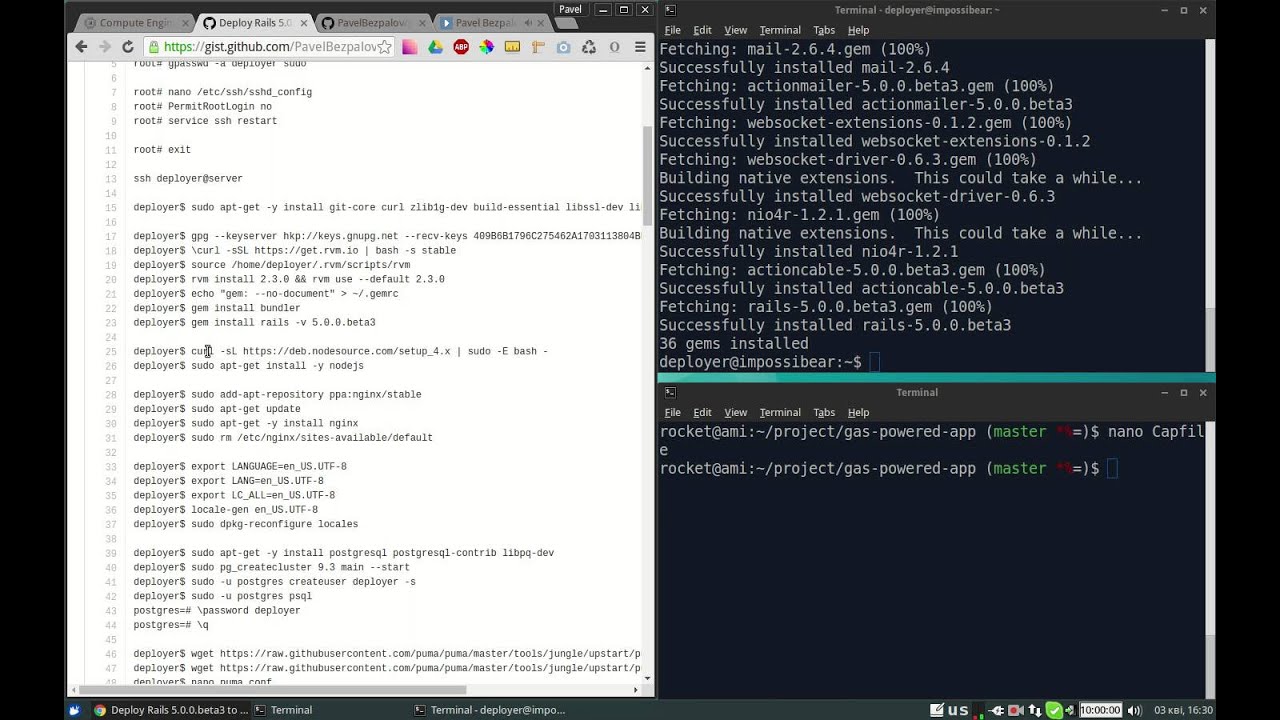Open the Terminal taskbar entry
The width and height of the screenshot is (1280, 720).
[284, 710]
